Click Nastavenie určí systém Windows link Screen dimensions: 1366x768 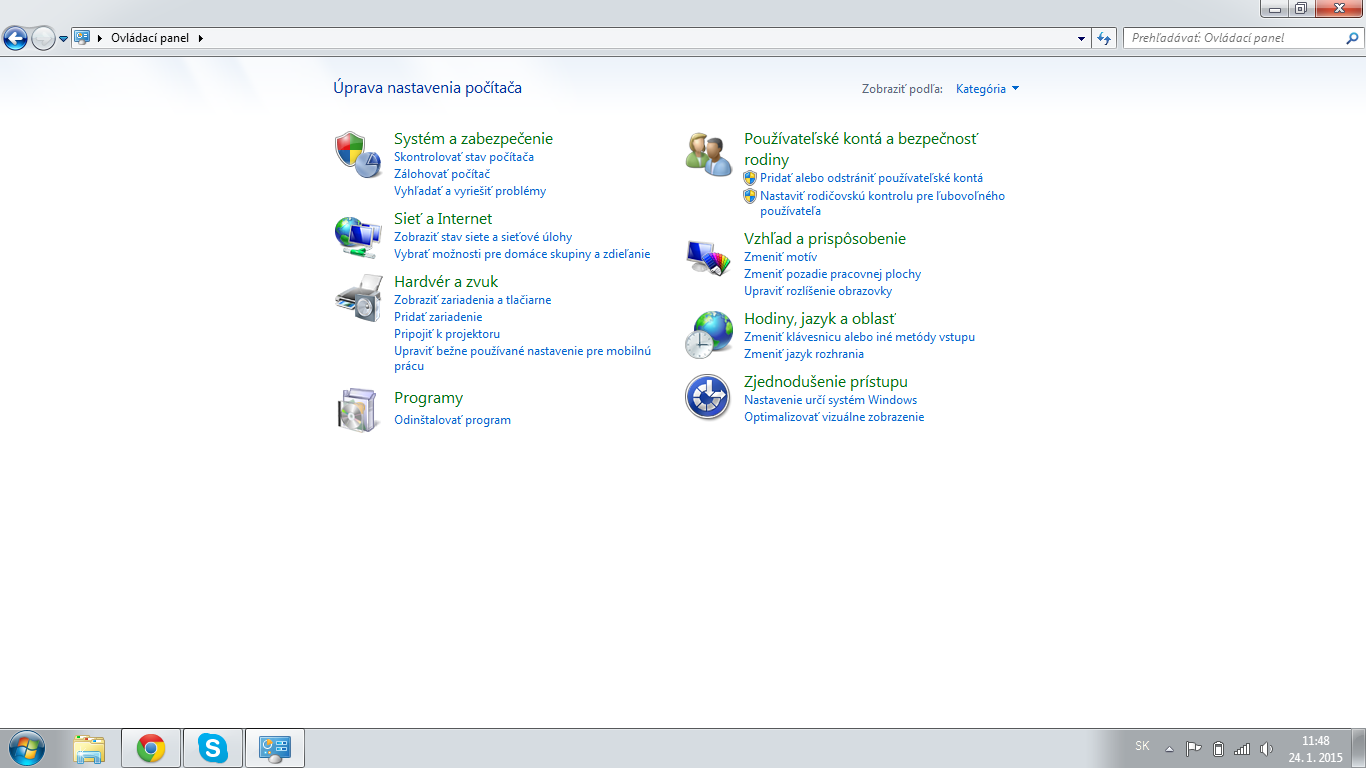tap(830, 400)
